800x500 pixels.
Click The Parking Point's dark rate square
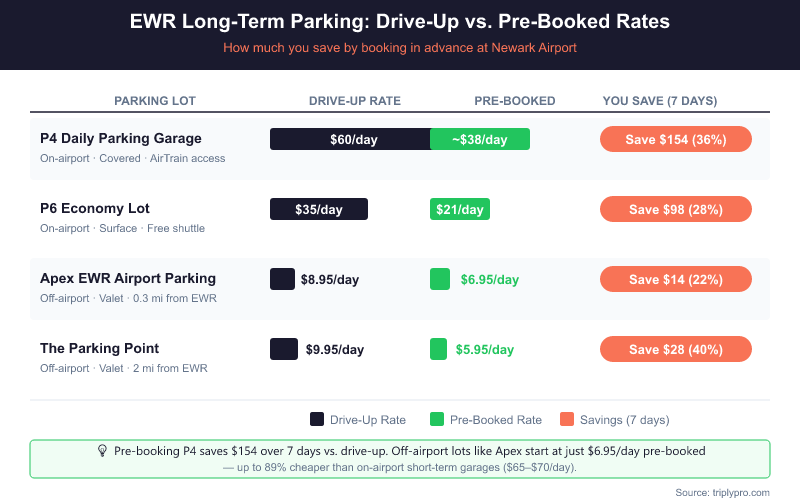point(284,349)
